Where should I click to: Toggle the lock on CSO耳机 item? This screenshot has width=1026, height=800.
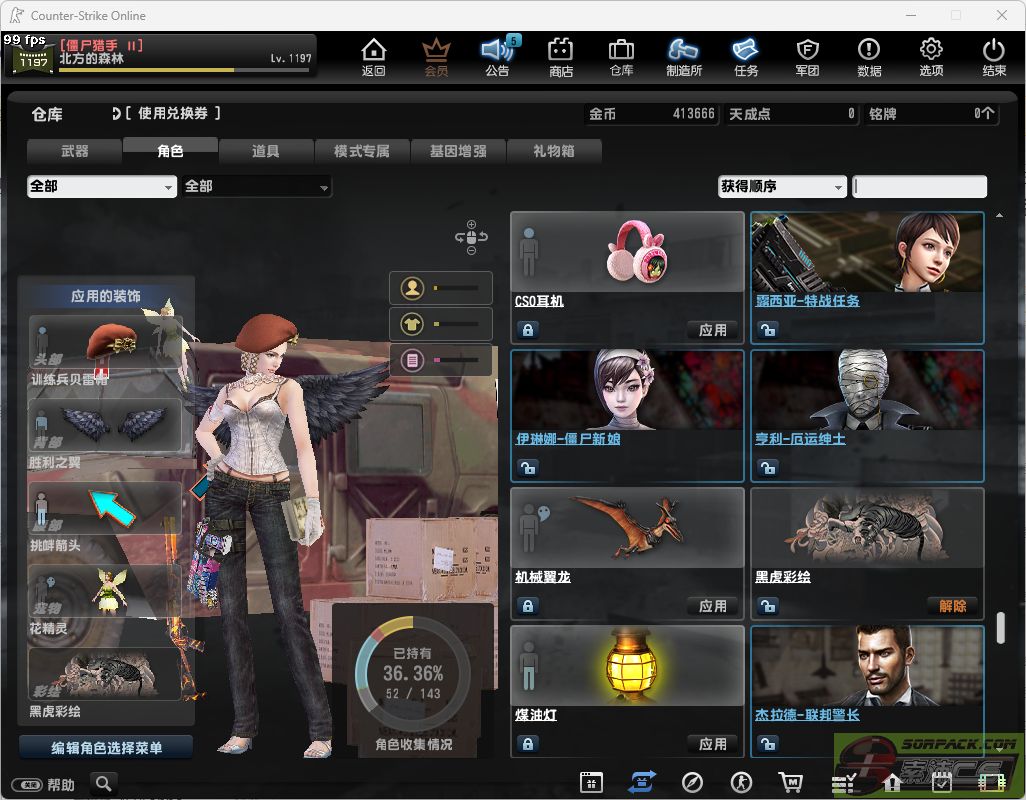click(528, 330)
